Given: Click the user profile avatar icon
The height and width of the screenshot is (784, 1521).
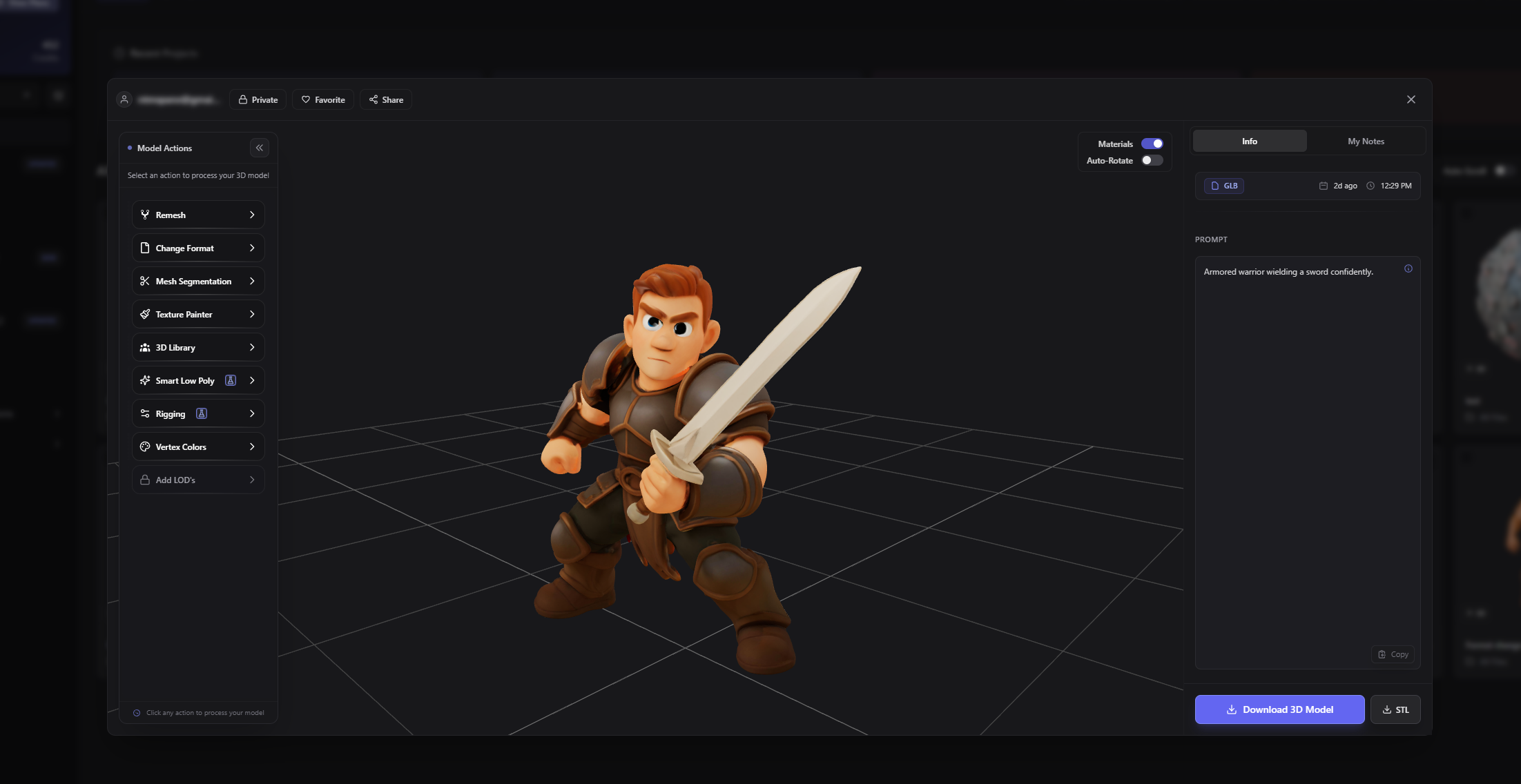Looking at the screenshot, I should point(124,99).
